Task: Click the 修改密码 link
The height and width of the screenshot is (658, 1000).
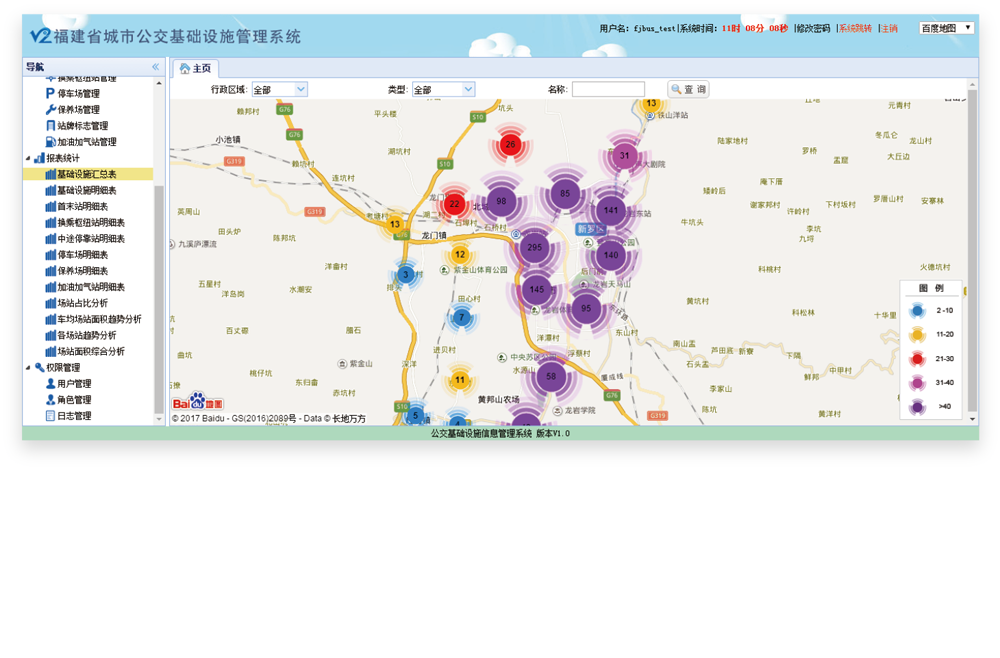Action: pyautogui.click(x=813, y=29)
